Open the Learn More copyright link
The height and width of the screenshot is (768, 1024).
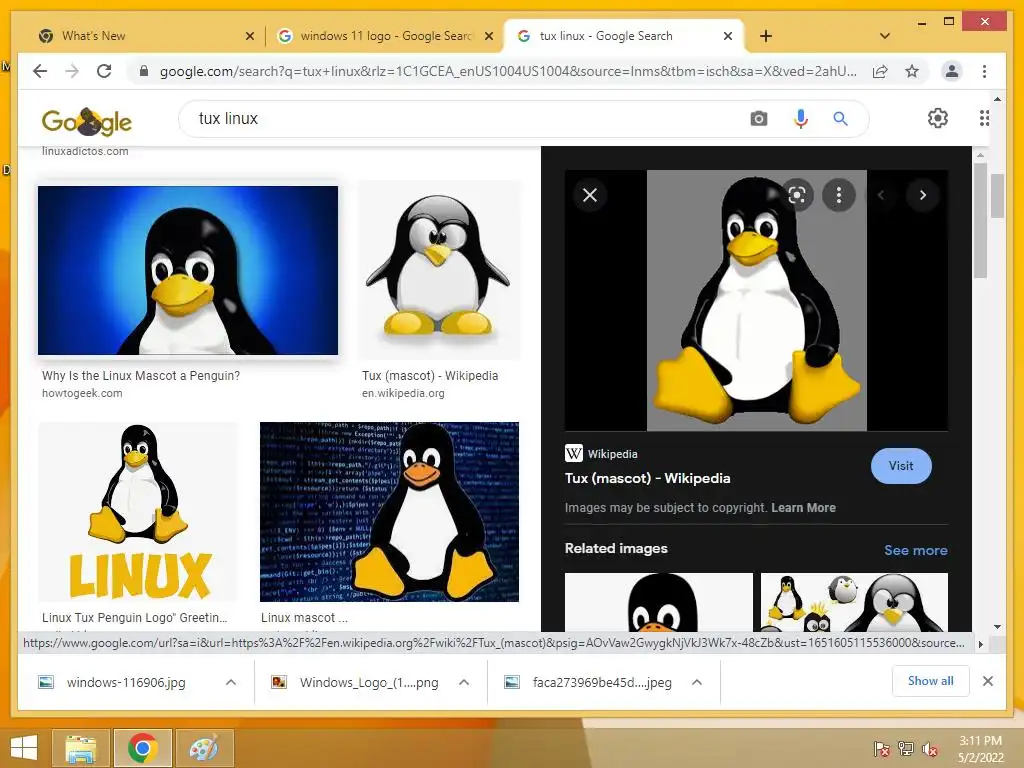click(x=803, y=507)
